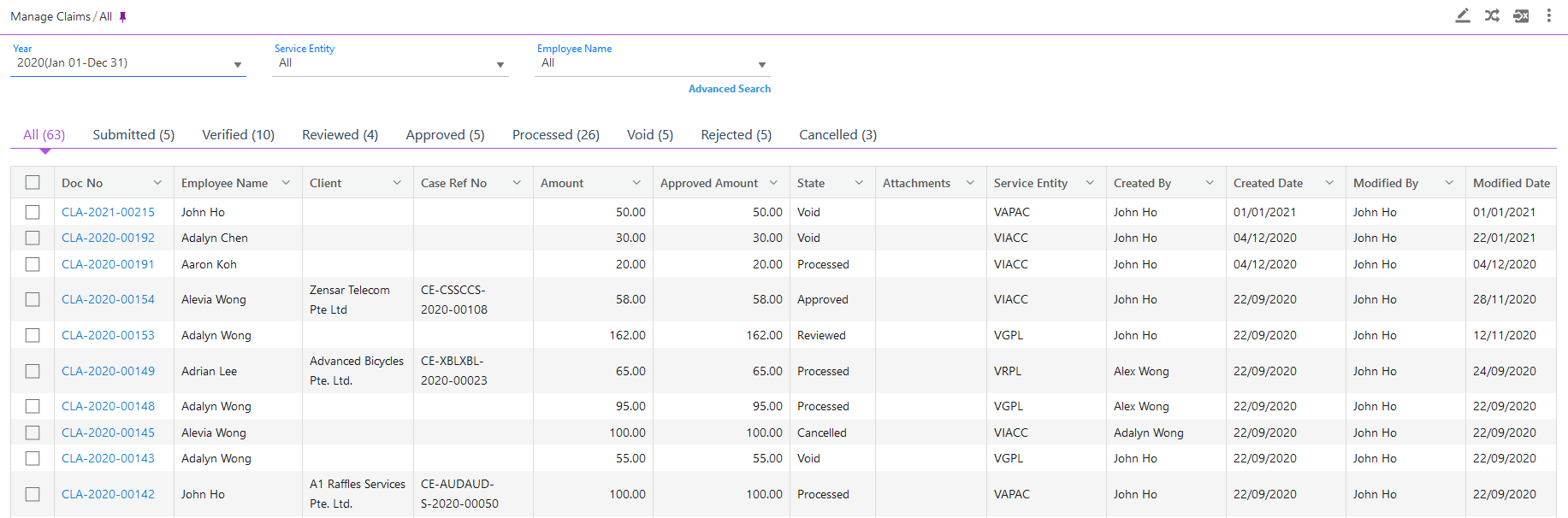The image size is (1568, 518).
Task: Click the pencil edit icon in top toolbar
Action: click(1463, 15)
